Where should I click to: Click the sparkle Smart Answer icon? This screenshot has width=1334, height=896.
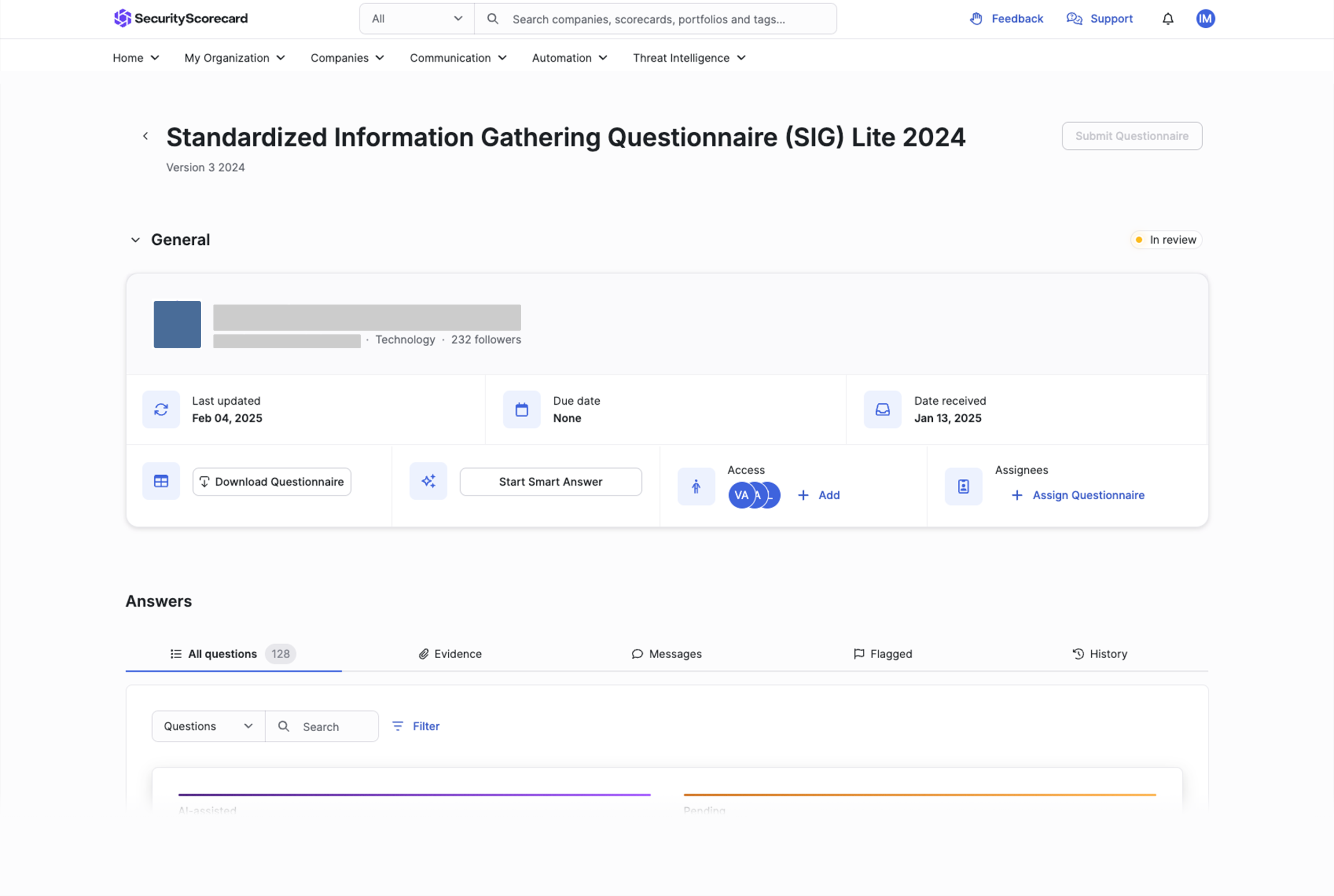[x=428, y=481]
